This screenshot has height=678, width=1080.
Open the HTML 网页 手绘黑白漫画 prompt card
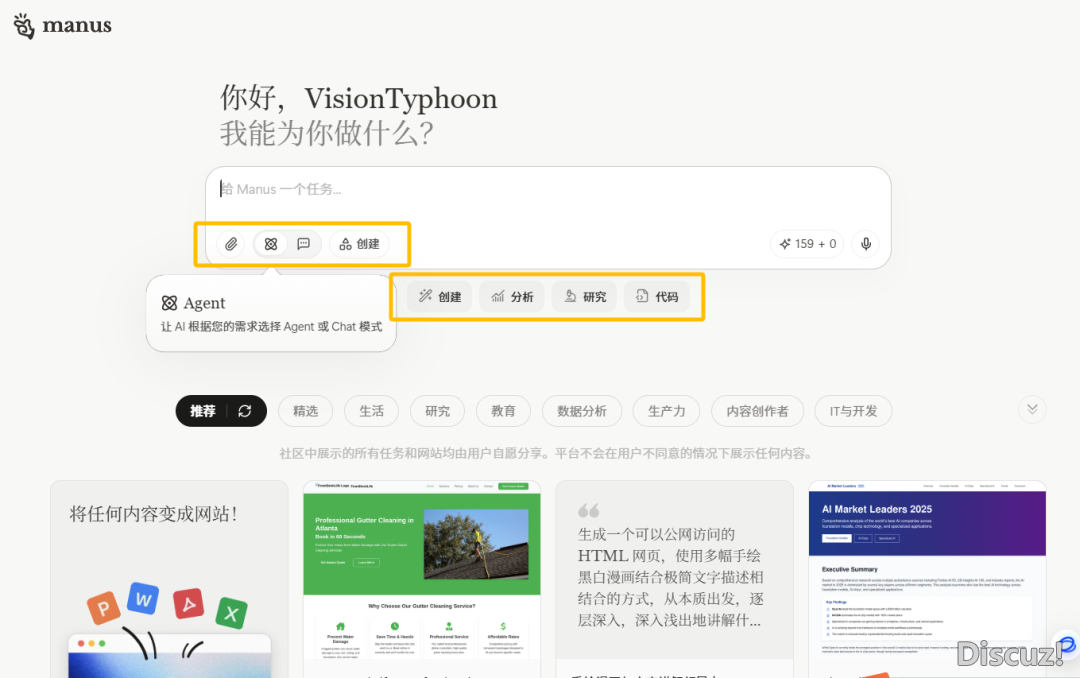pyautogui.click(x=674, y=579)
